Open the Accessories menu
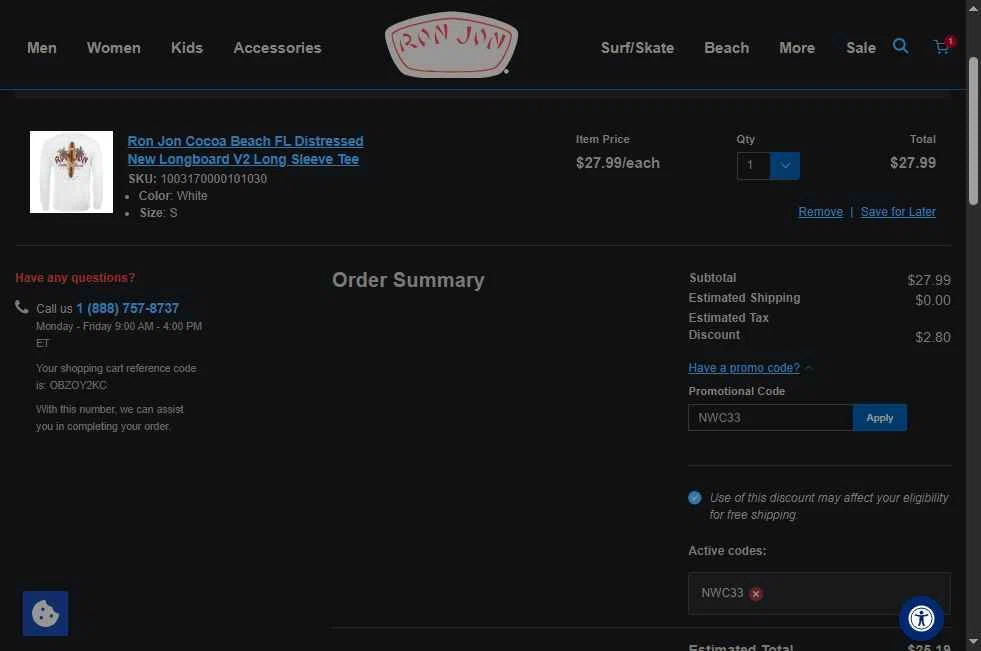The width and height of the screenshot is (981, 651). (277, 48)
